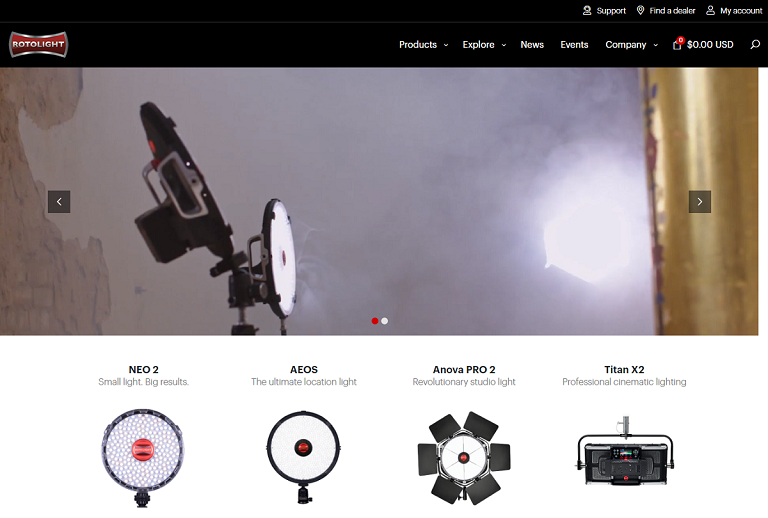Image resolution: width=768 pixels, height=518 pixels.
Task: Click the hero banner slide image
Action: point(379,201)
